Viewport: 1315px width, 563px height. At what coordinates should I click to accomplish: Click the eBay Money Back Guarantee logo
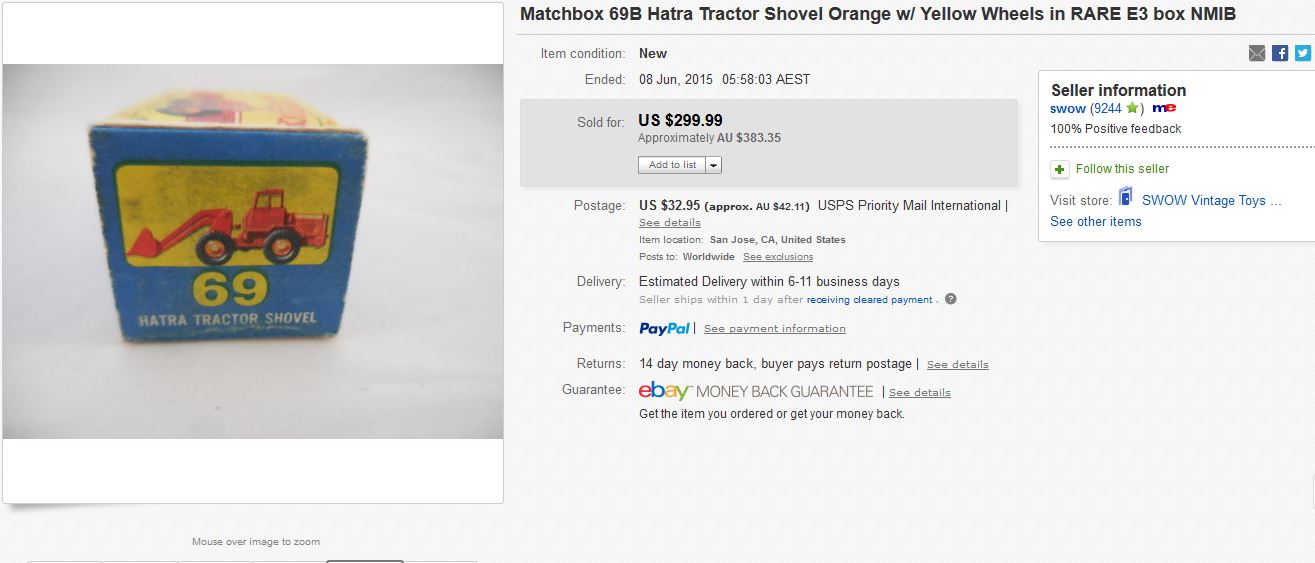click(x=756, y=391)
